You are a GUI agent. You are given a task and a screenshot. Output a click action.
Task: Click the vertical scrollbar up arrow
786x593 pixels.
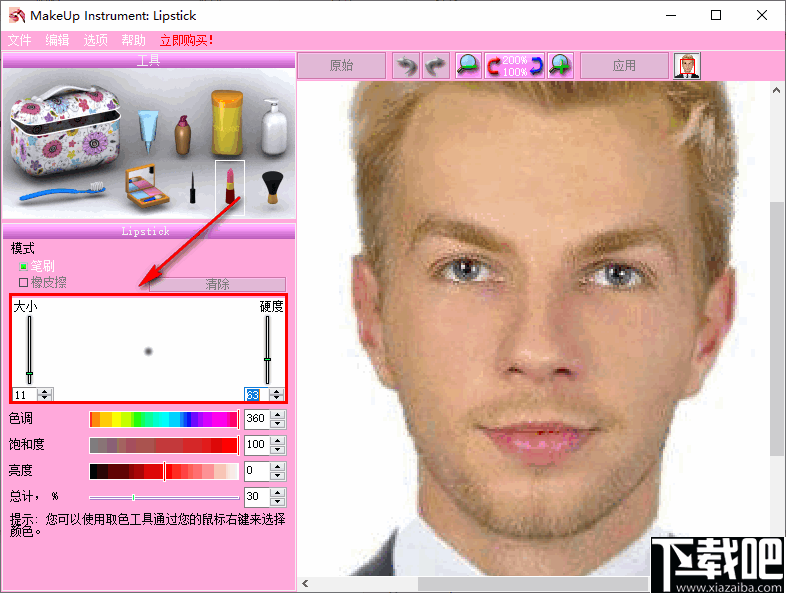pyautogui.click(x=776, y=91)
